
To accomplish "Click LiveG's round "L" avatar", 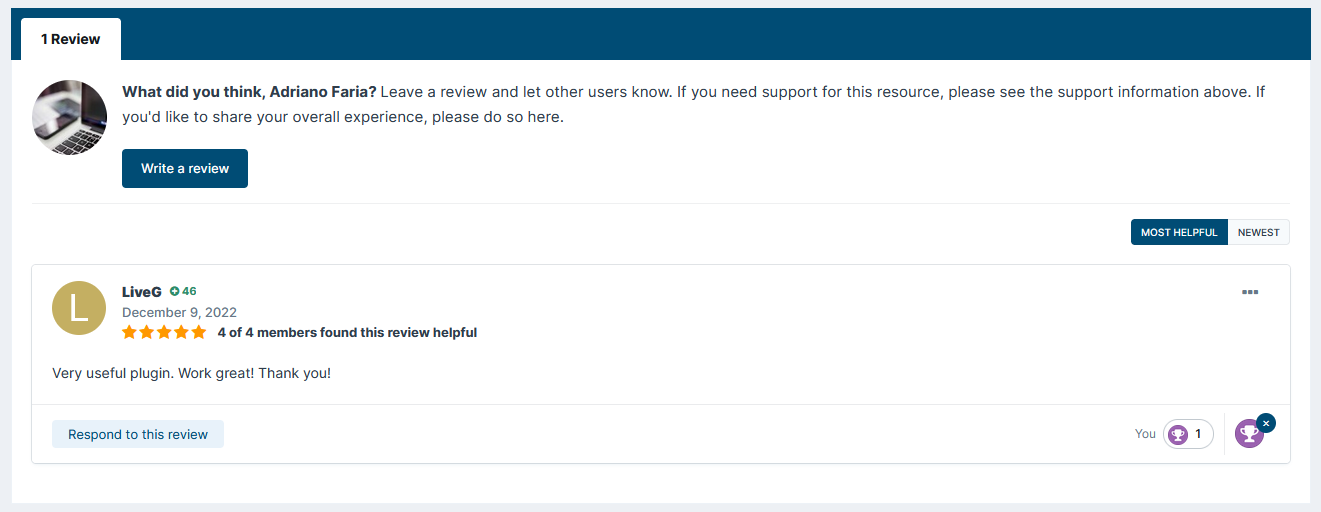I will (79, 308).
